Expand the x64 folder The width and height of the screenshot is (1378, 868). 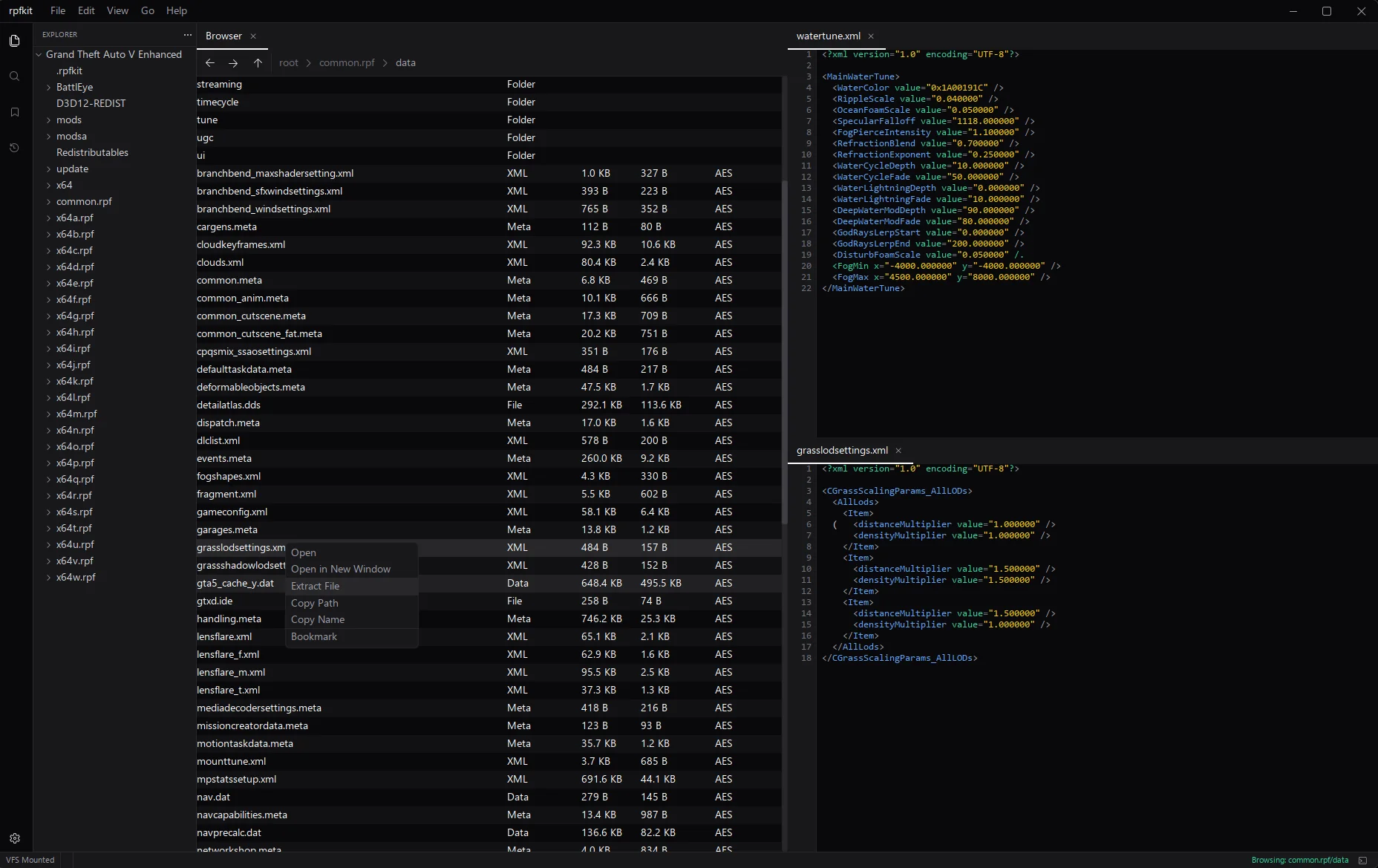click(49, 185)
